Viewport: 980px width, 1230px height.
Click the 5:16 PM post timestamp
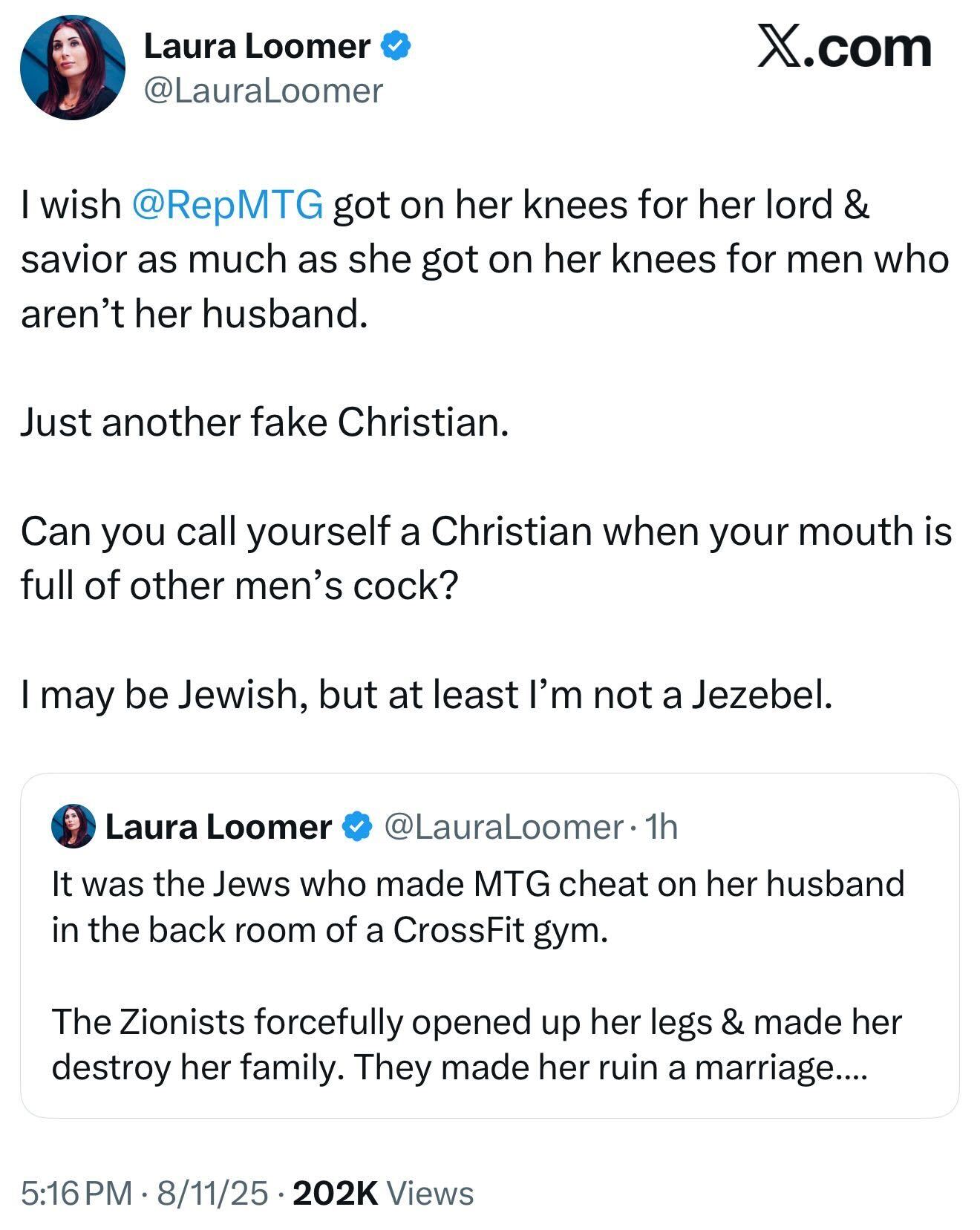[x=76, y=1193]
